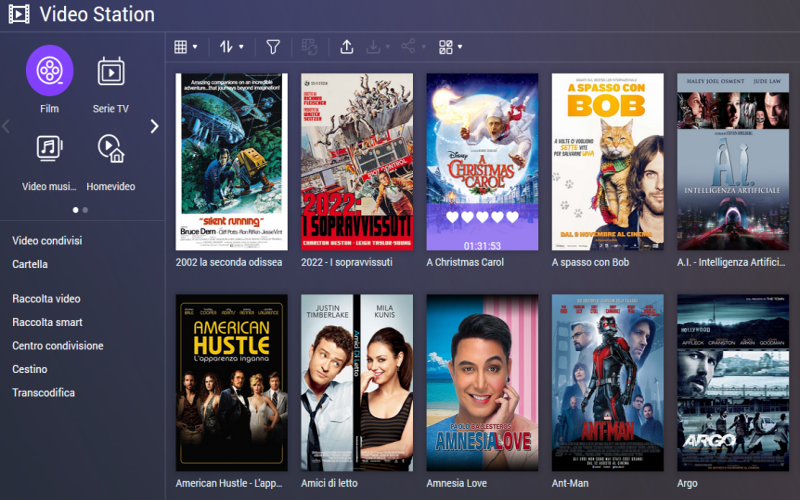Open the filter funnel icon
The width and height of the screenshot is (800, 500).
coord(273,47)
